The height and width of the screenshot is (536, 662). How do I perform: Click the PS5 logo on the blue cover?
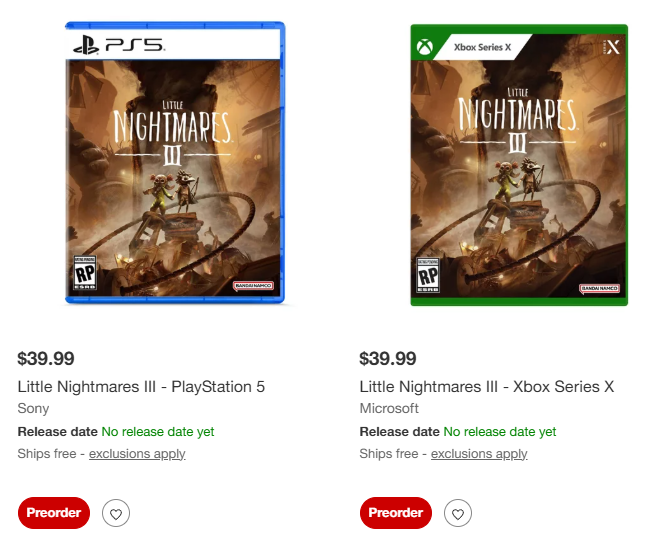[x=119, y=45]
